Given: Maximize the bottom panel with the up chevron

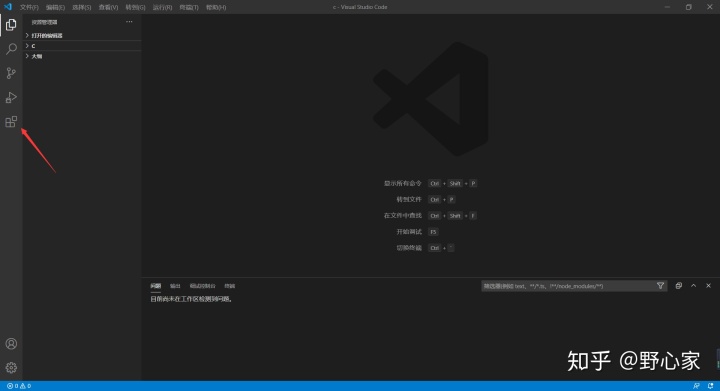Looking at the screenshot, I should coord(693,285).
